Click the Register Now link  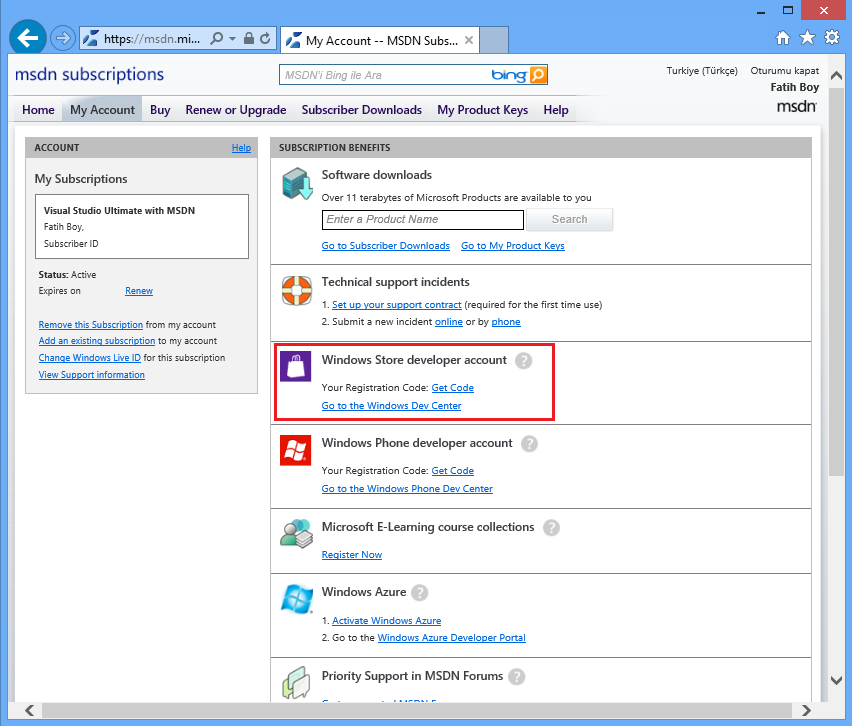click(x=352, y=554)
